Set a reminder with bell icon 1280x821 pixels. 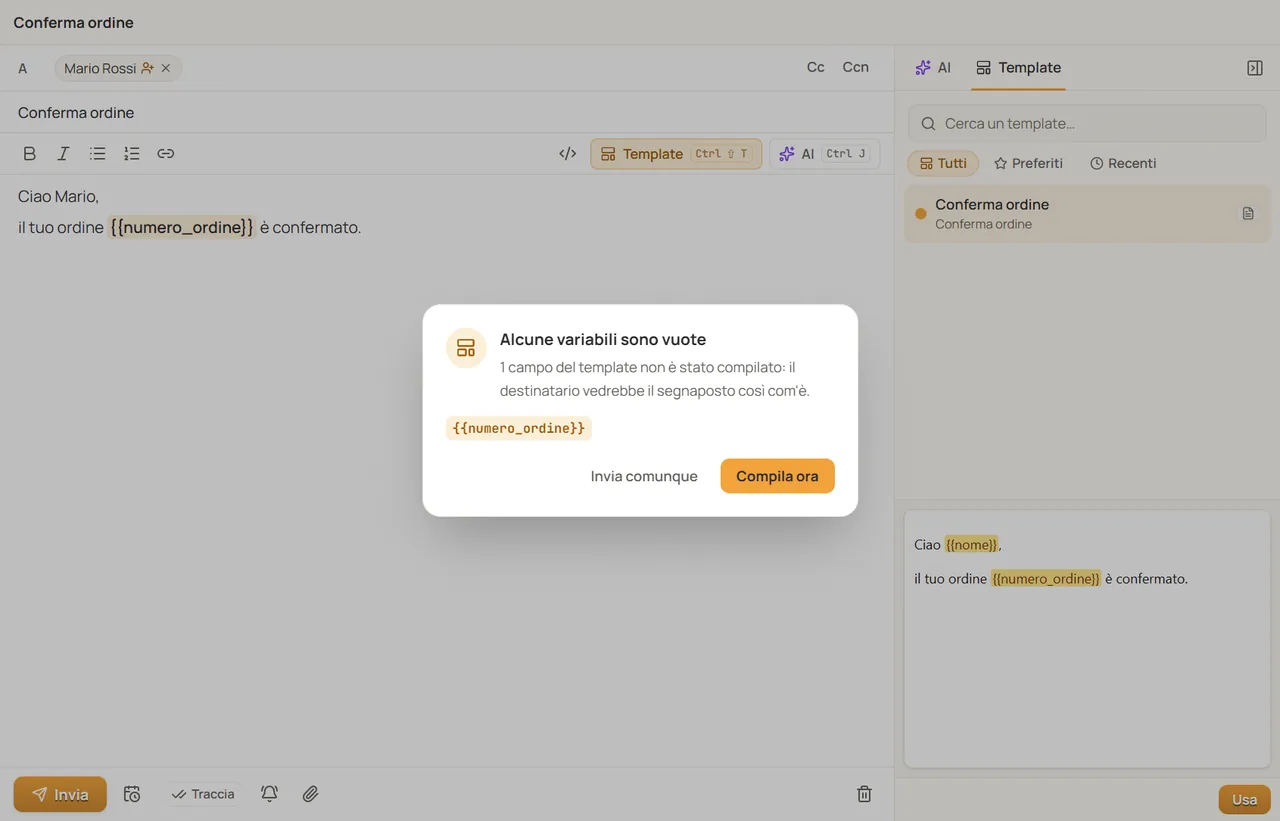[269, 794]
